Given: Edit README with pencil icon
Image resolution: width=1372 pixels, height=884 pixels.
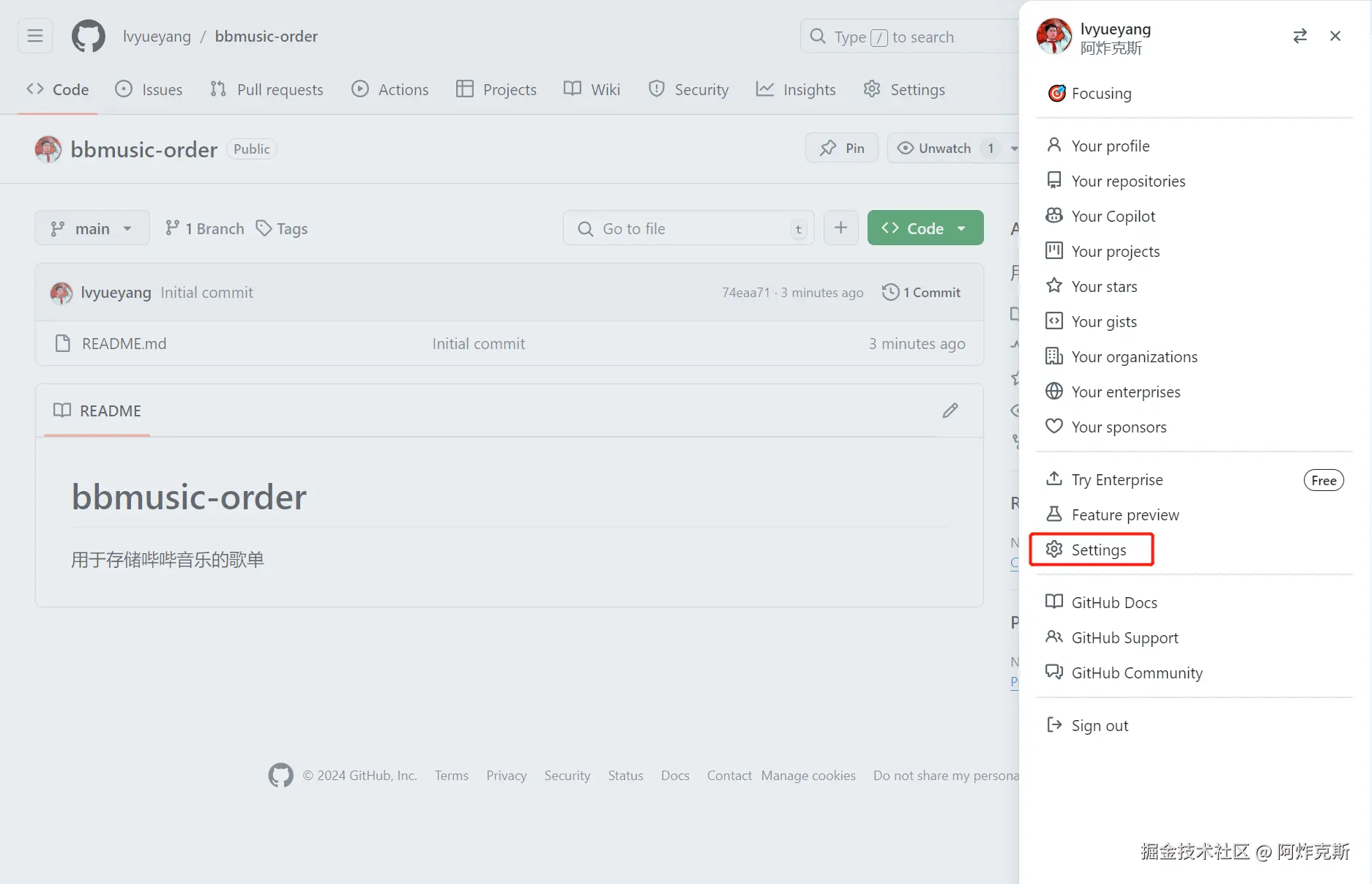Looking at the screenshot, I should 950,411.
